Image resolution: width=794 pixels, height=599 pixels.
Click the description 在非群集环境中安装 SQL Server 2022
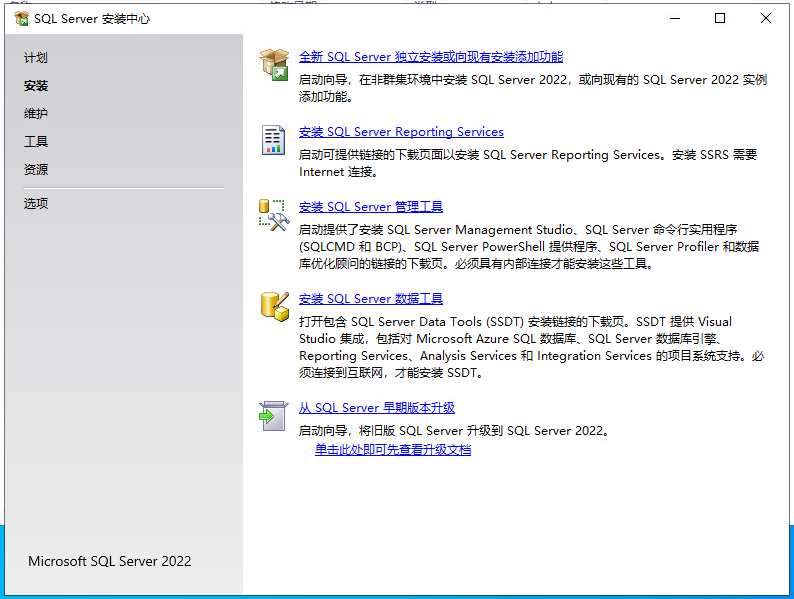click(x=533, y=88)
